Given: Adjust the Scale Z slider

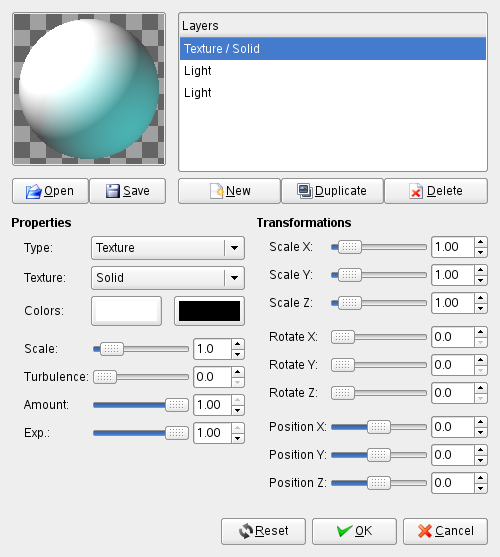Looking at the screenshot, I should (379, 303).
